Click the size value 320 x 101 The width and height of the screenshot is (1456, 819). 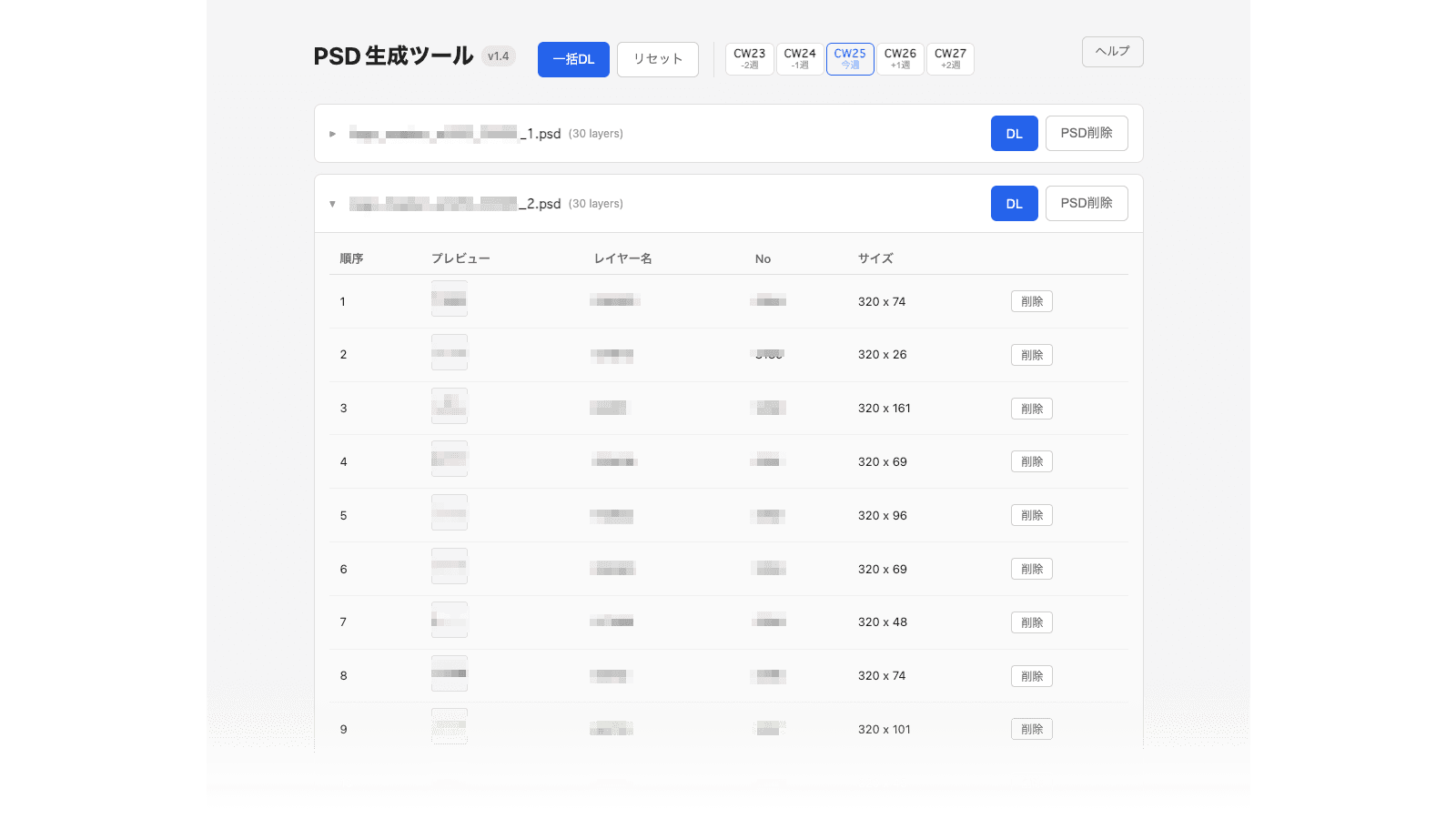pyautogui.click(x=885, y=729)
